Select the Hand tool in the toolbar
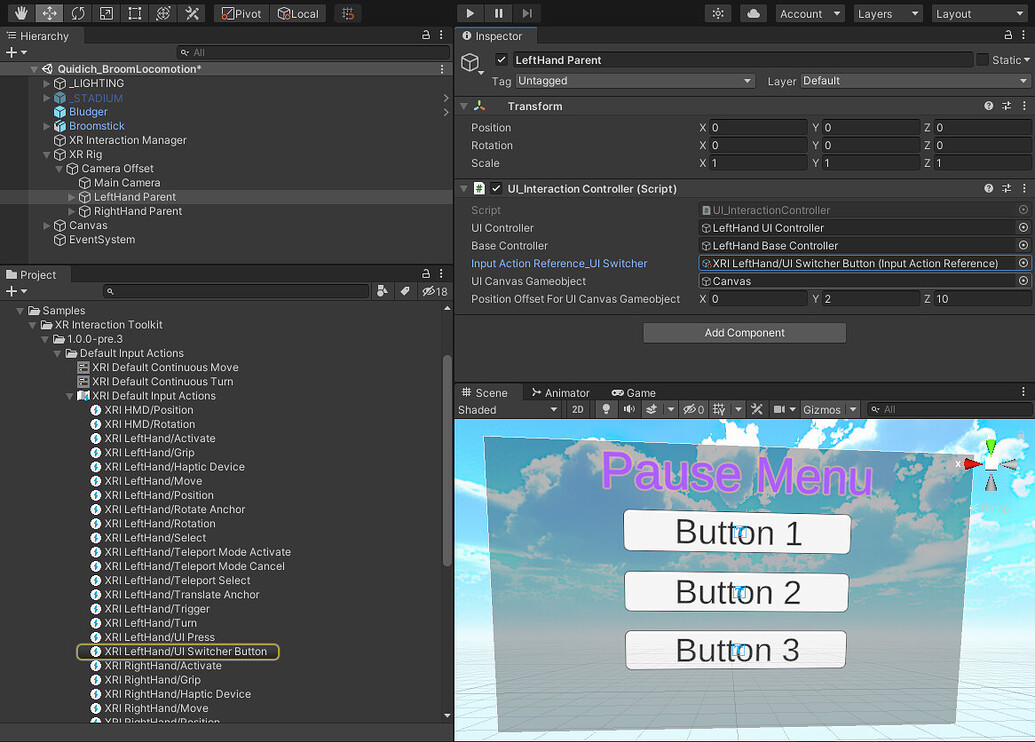1035x742 pixels. point(21,13)
